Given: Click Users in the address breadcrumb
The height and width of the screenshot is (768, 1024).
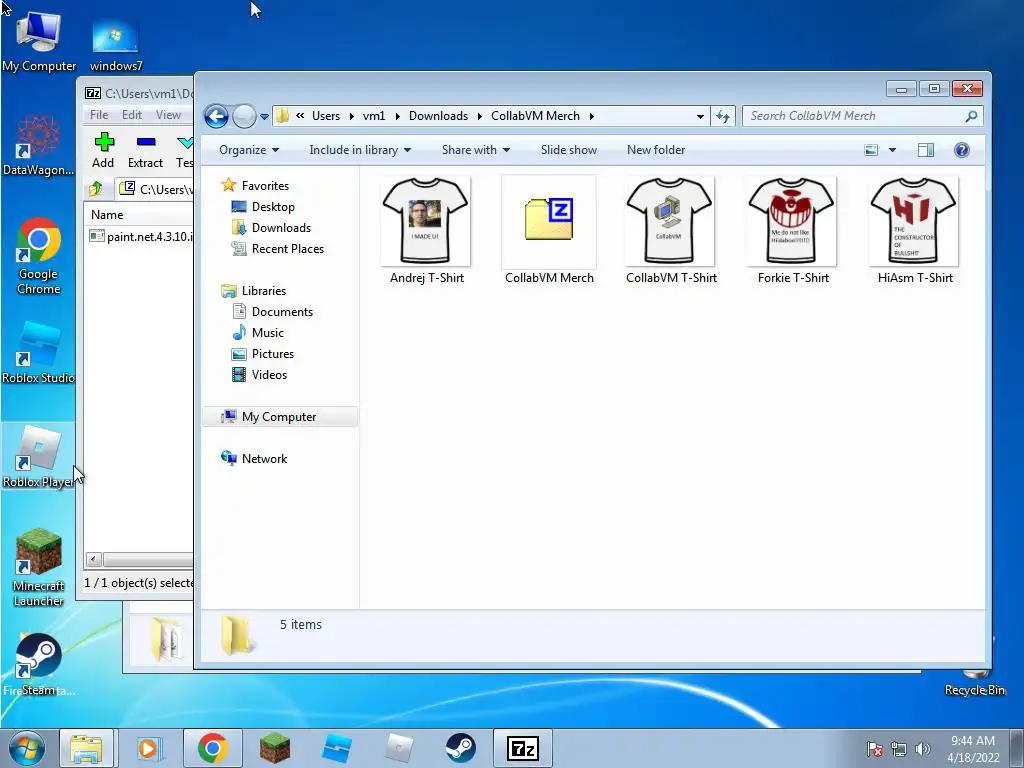Looking at the screenshot, I should pyautogui.click(x=326, y=116).
